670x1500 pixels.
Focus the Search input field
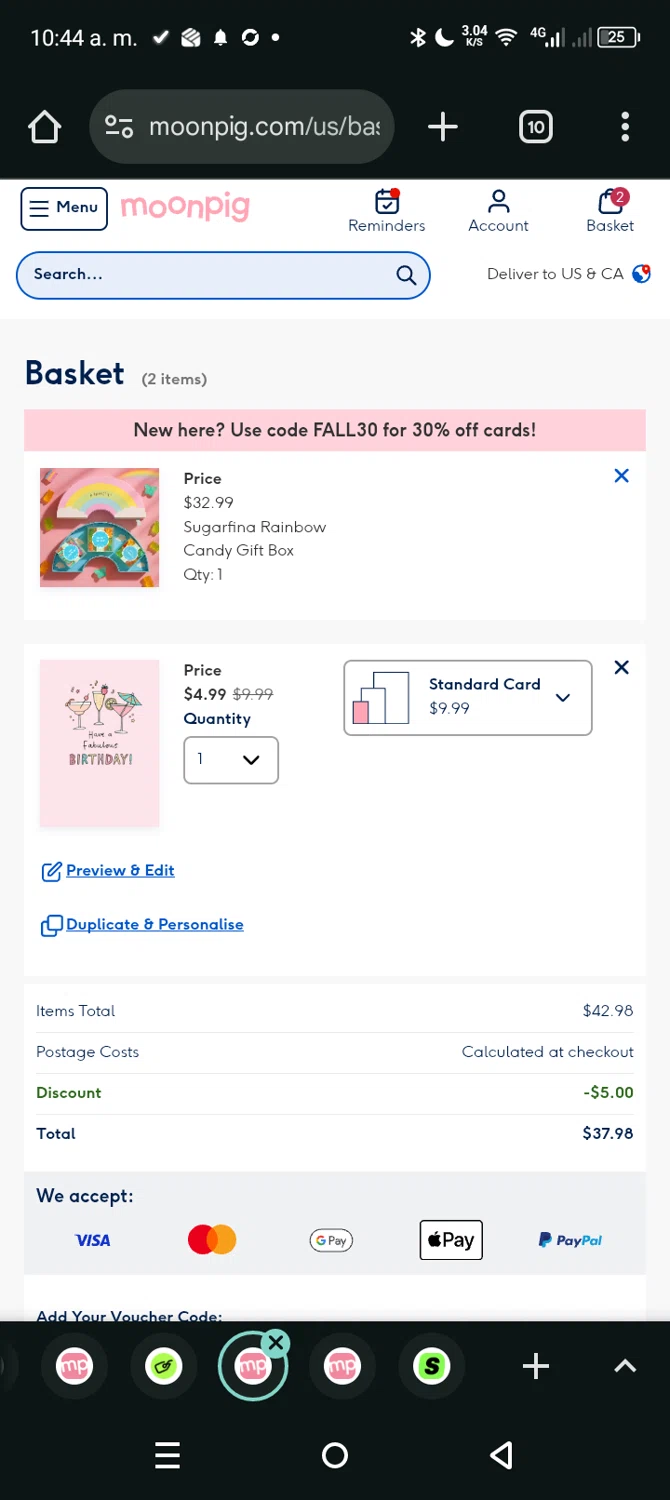point(210,275)
